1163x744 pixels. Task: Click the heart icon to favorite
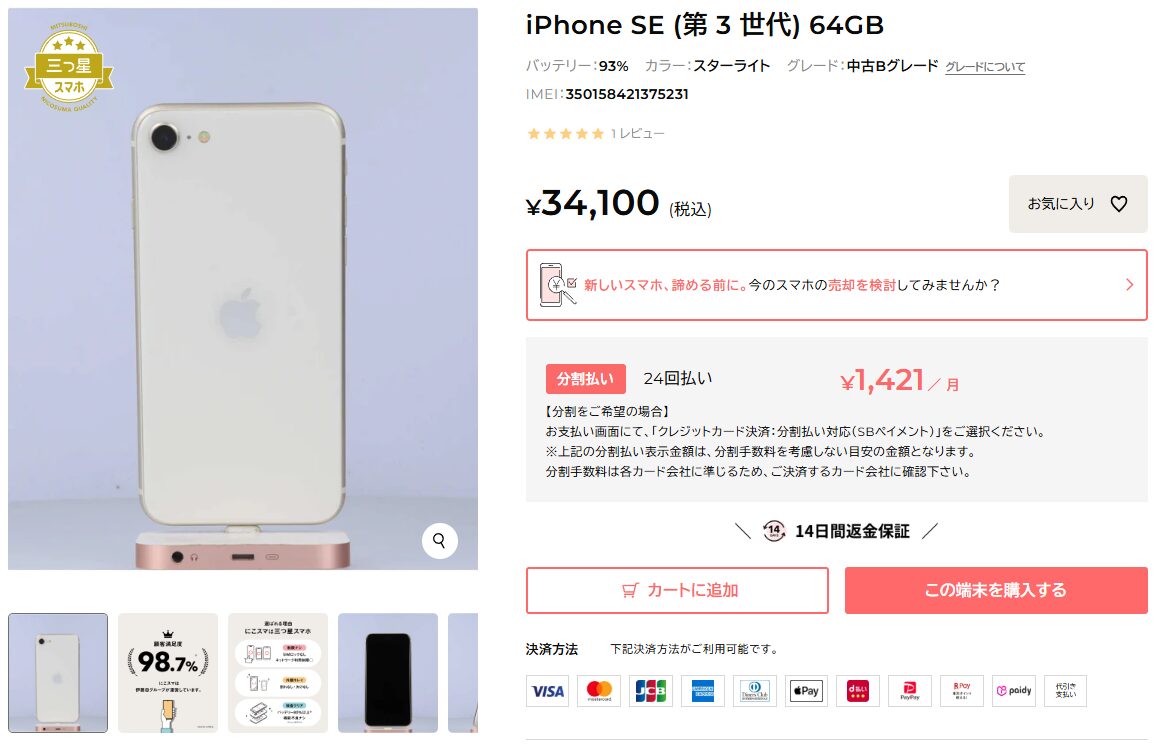tap(1118, 203)
